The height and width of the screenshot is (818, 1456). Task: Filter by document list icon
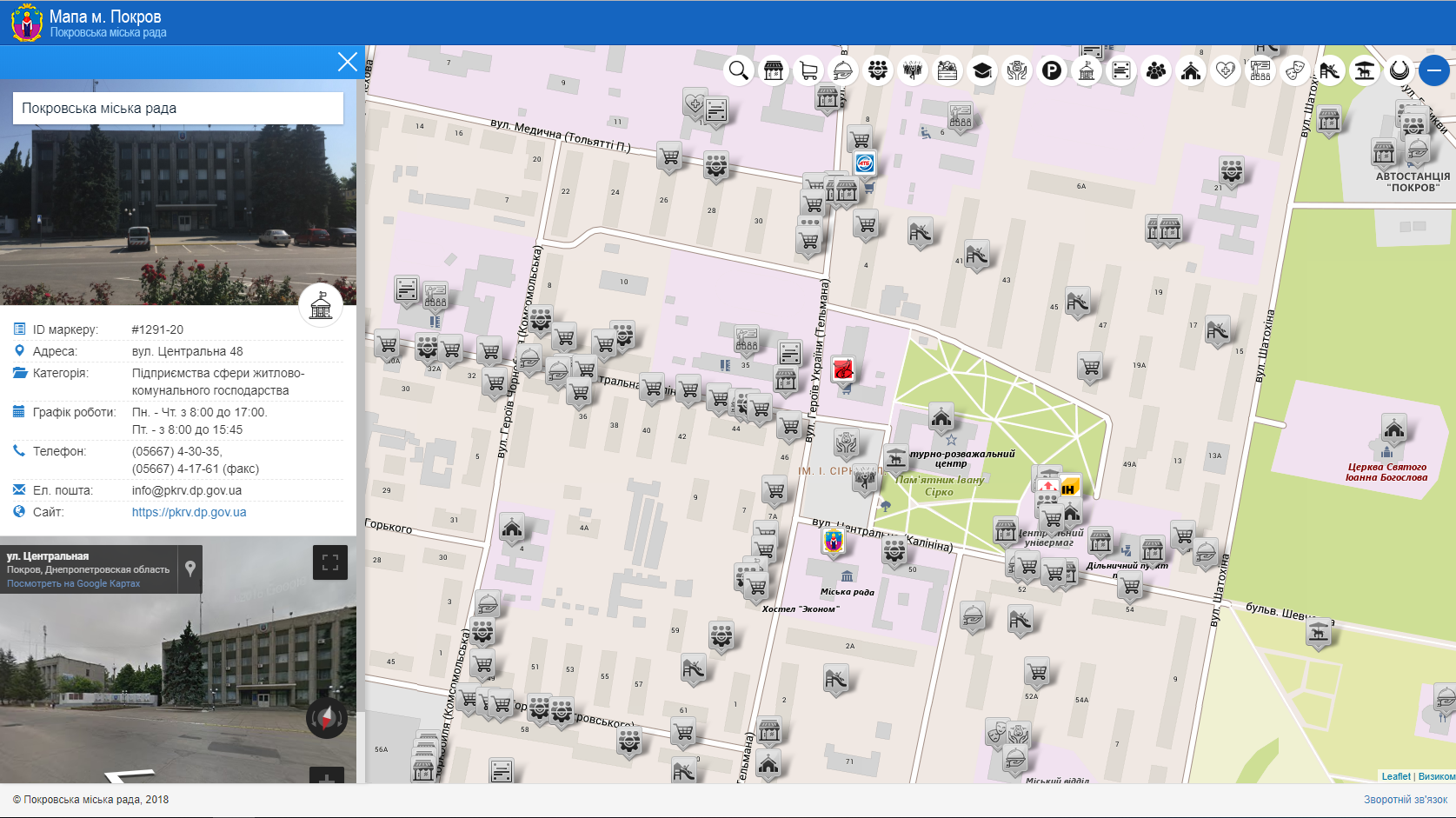[x=1121, y=70]
